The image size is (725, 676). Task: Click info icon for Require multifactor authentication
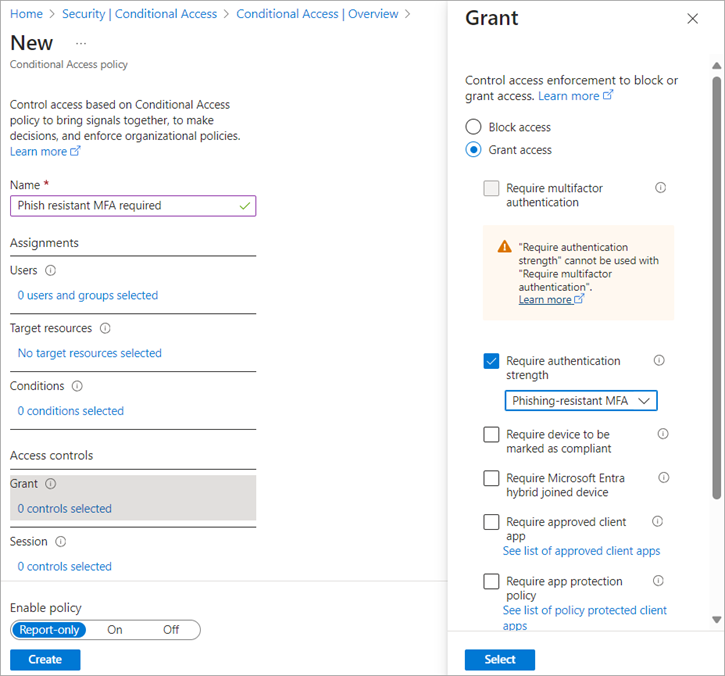coord(660,188)
